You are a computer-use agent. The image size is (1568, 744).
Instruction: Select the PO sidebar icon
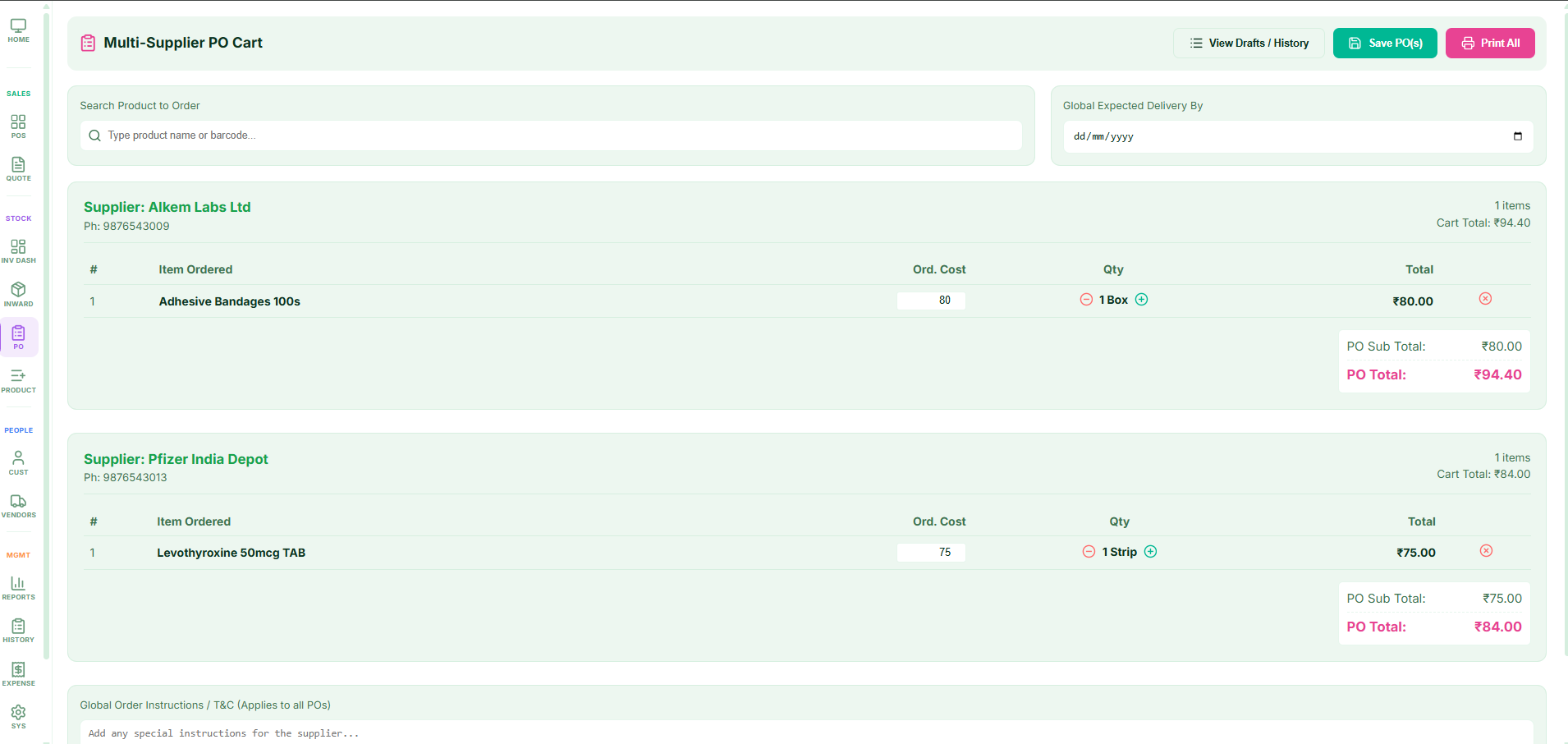pyautogui.click(x=18, y=338)
